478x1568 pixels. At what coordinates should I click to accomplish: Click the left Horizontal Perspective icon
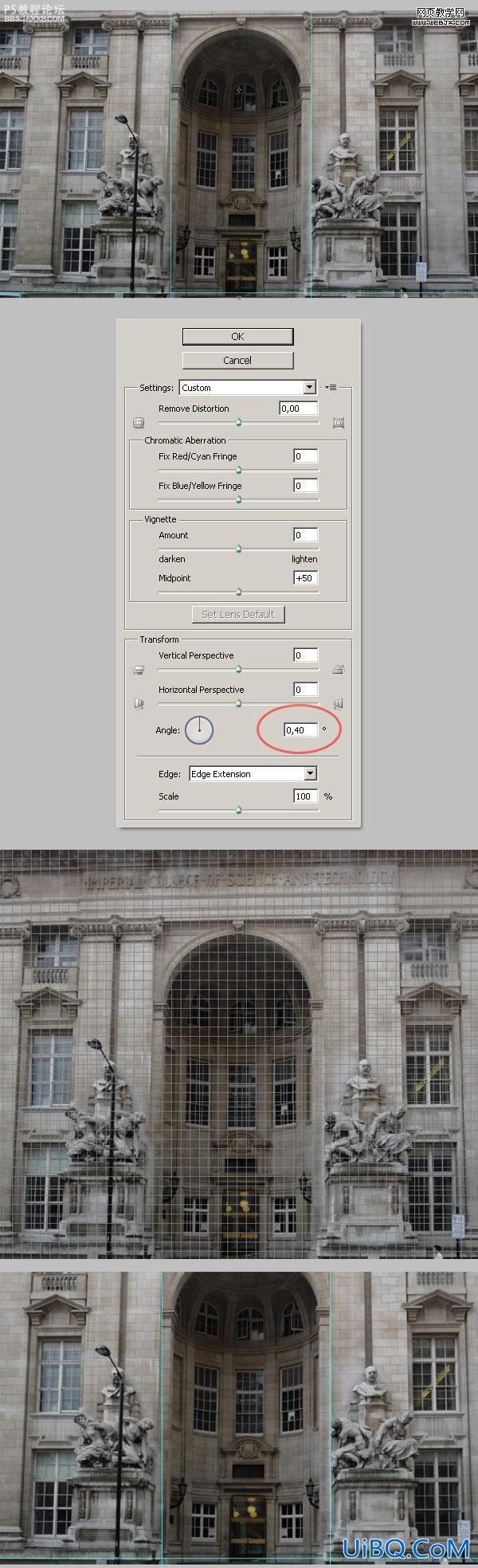(139, 704)
